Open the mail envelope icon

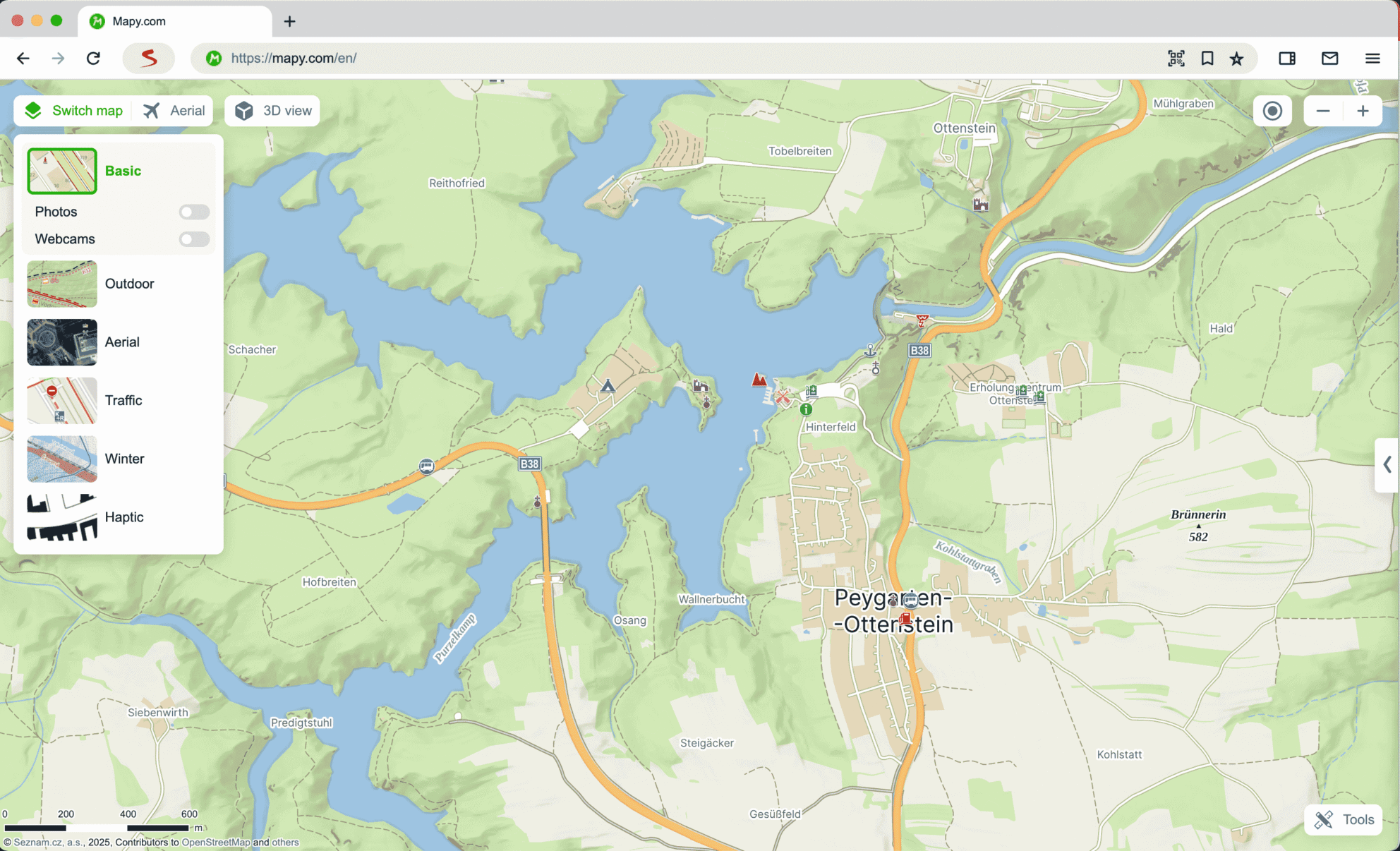point(1329,58)
